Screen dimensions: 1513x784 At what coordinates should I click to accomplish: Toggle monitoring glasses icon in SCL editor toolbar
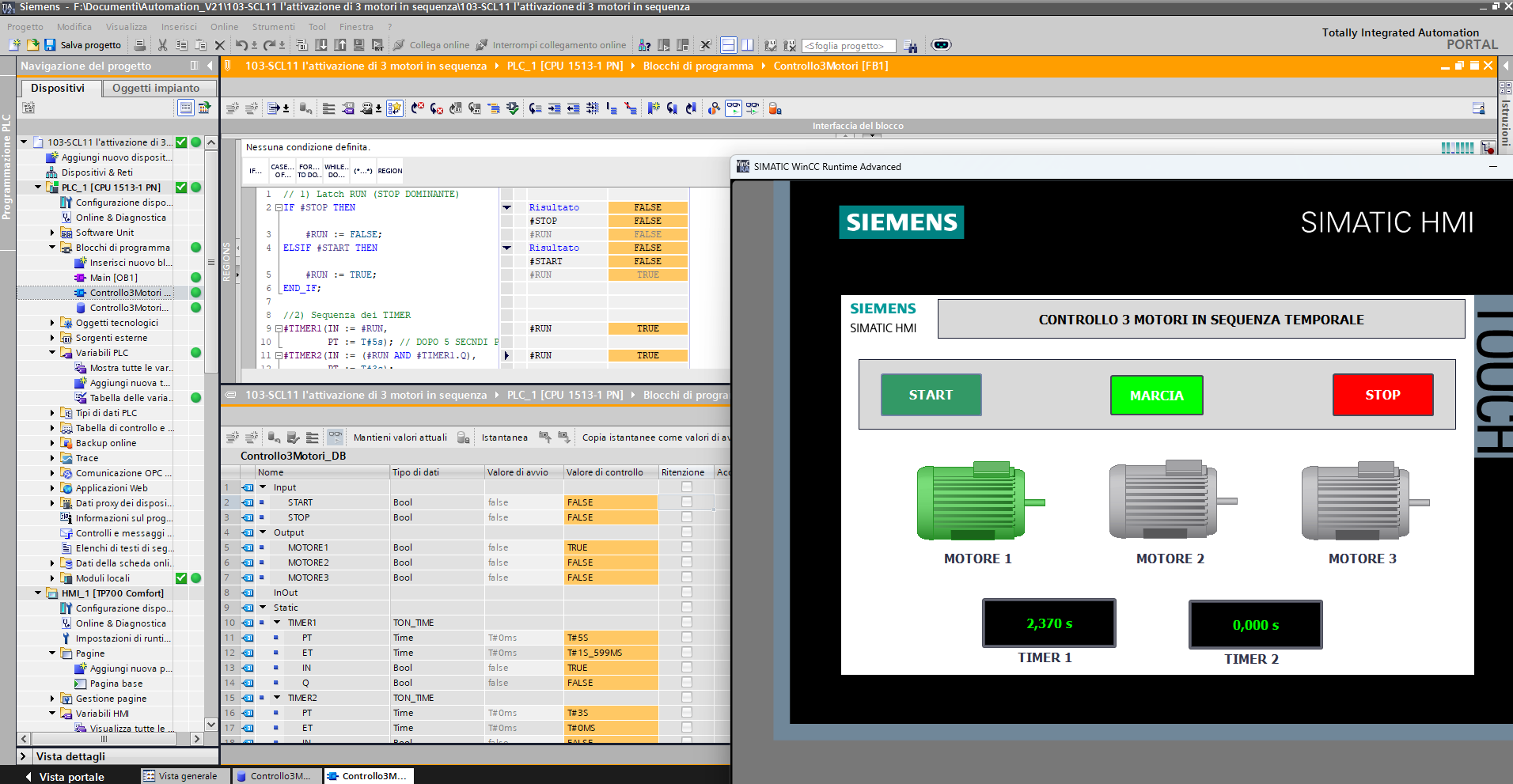(734, 108)
